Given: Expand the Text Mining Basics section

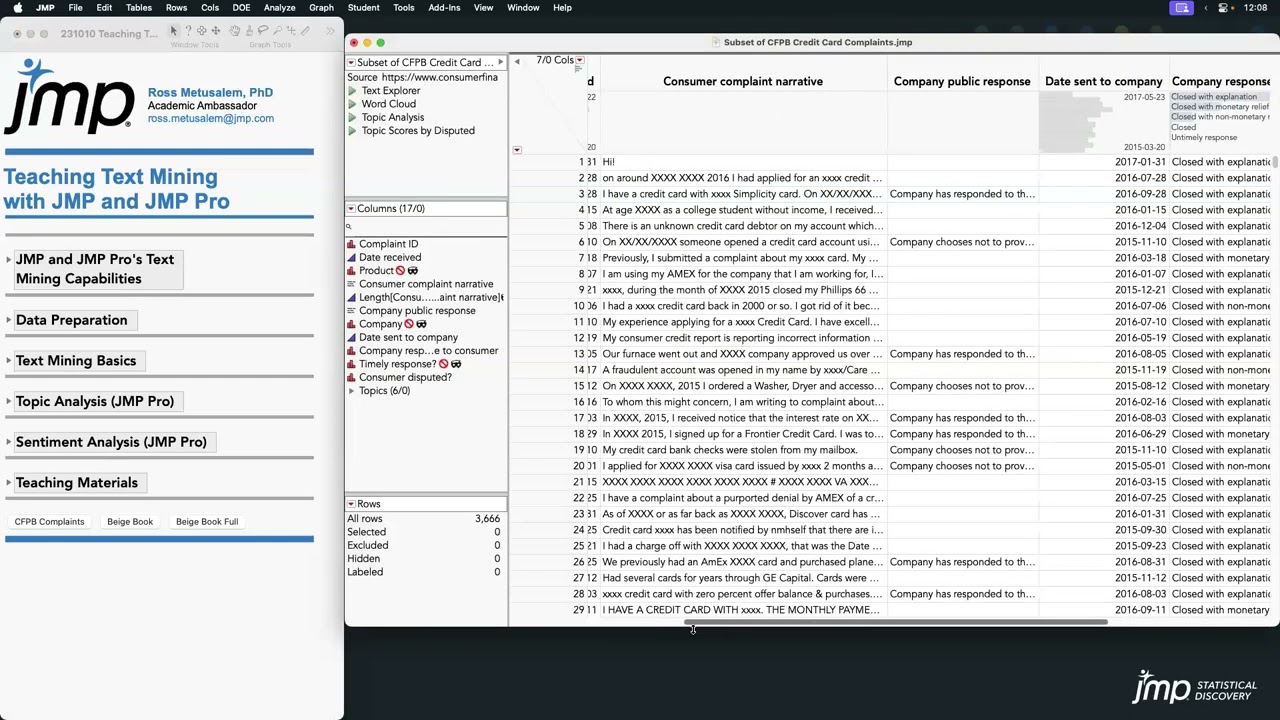Looking at the screenshot, I should coord(9,361).
